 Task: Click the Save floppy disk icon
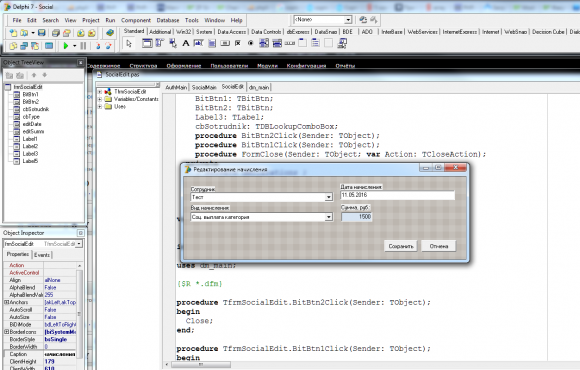[41, 33]
